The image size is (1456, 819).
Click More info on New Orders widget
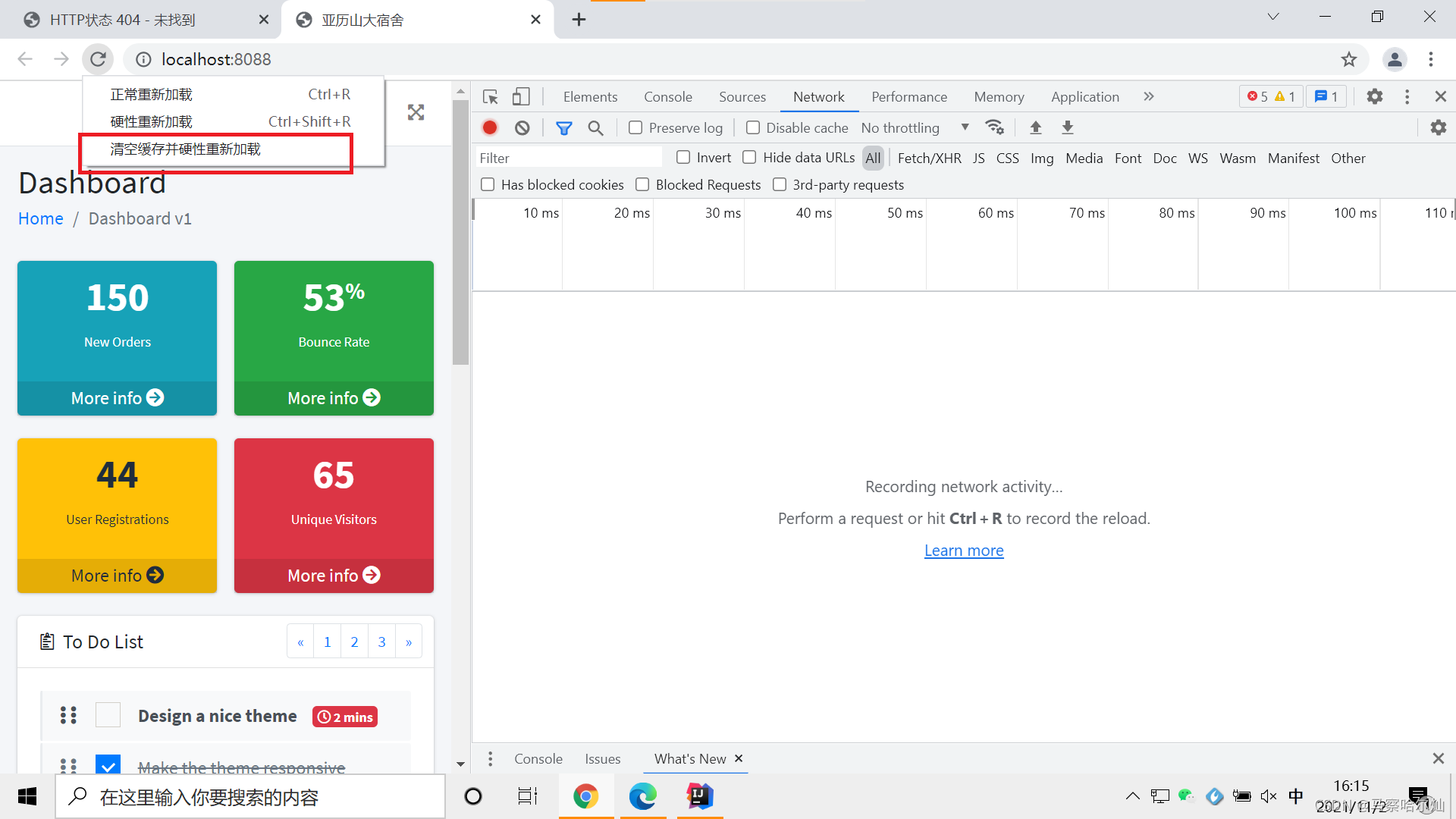[117, 397]
